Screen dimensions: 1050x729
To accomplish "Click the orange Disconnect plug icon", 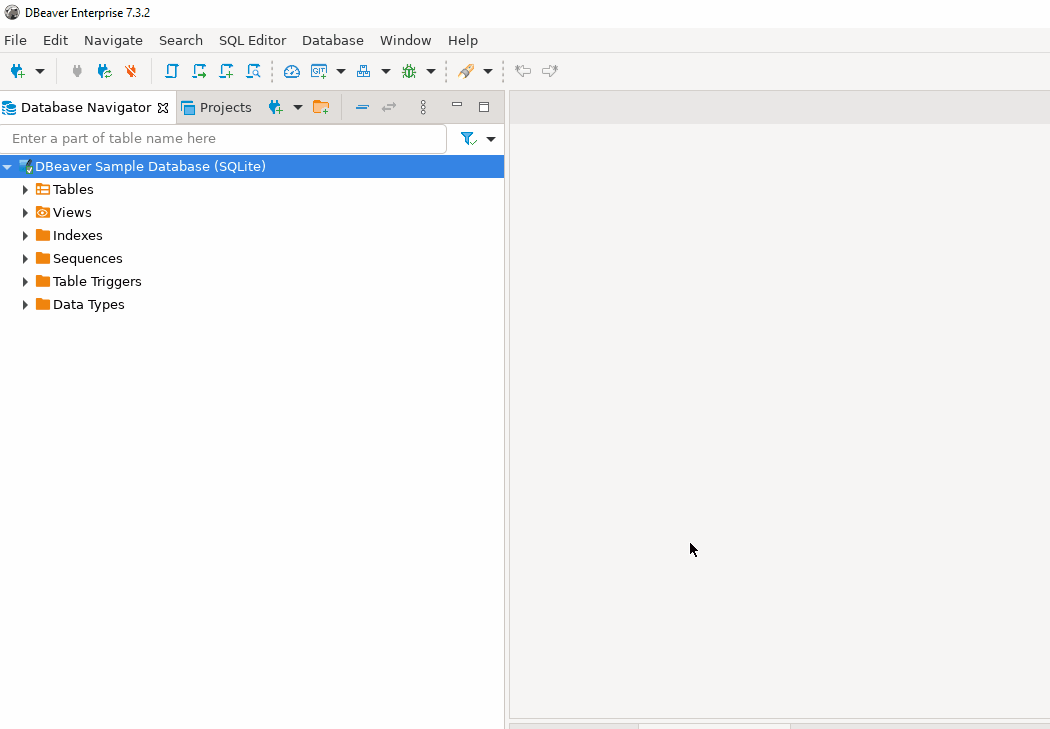I will pyautogui.click(x=131, y=71).
